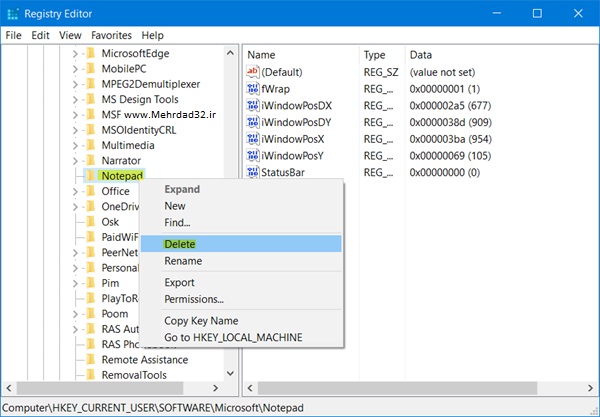Click the StatusBar value icon
The image size is (600, 417).
[x=253, y=172]
